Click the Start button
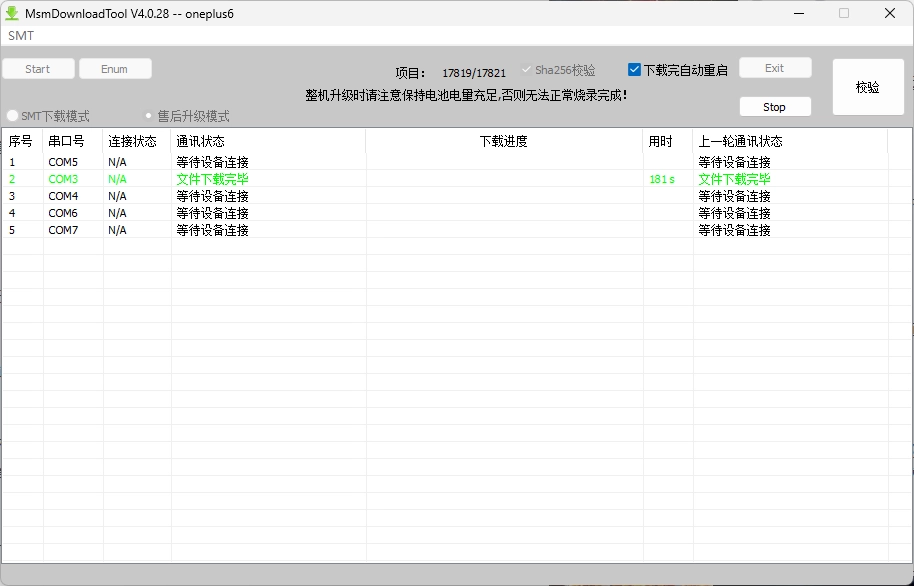This screenshot has height=586, width=914. pyautogui.click(x=38, y=68)
